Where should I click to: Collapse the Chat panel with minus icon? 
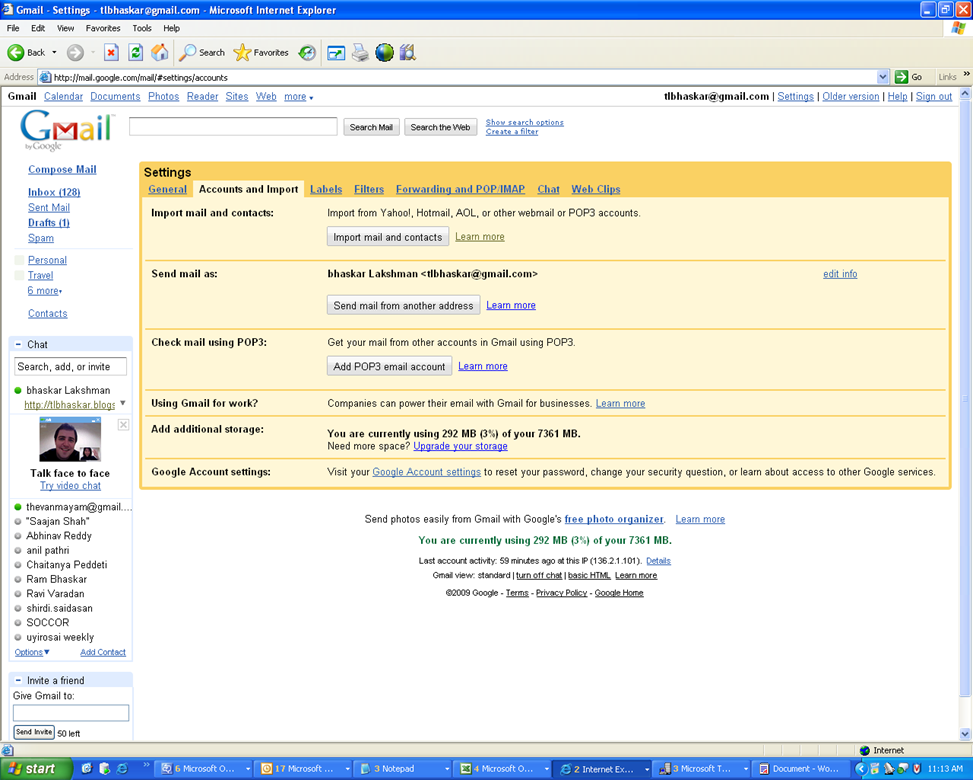18,344
